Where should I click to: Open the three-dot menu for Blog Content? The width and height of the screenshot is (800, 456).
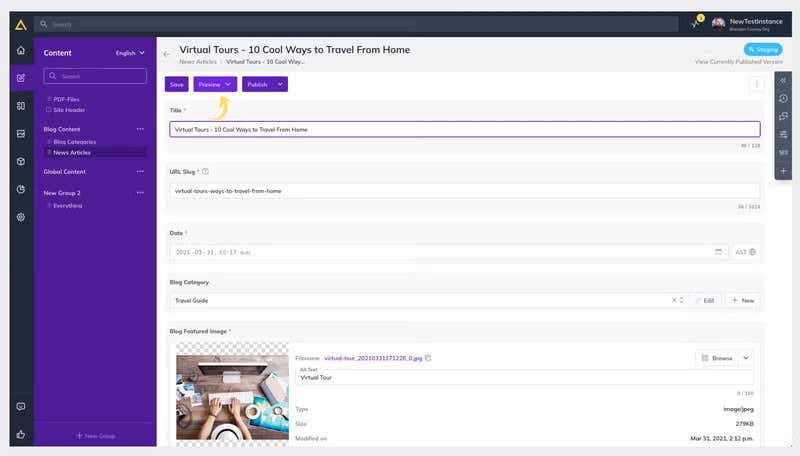tap(140, 129)
